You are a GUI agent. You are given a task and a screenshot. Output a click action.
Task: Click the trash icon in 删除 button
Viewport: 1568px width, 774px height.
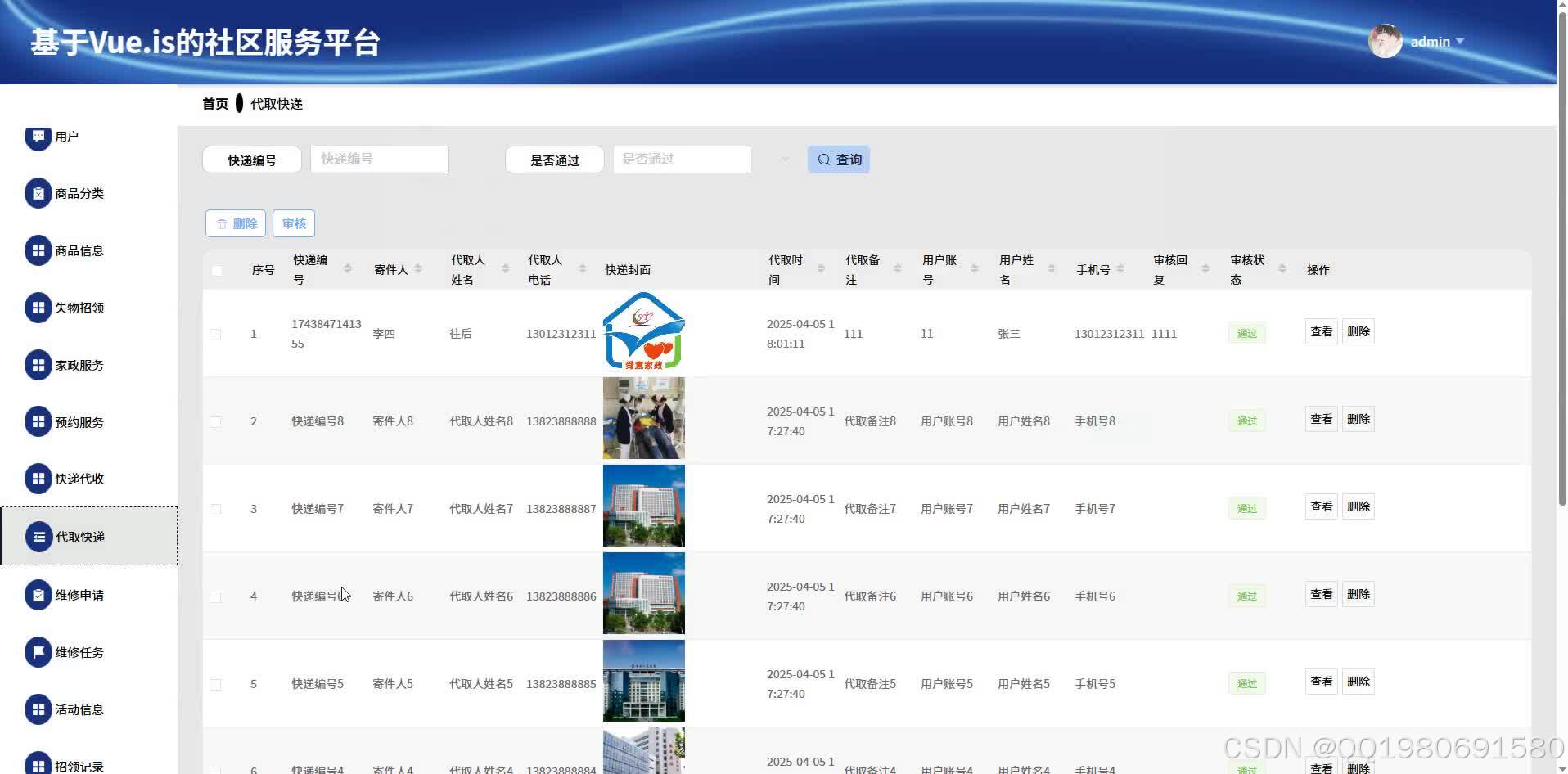click(222, 223)
